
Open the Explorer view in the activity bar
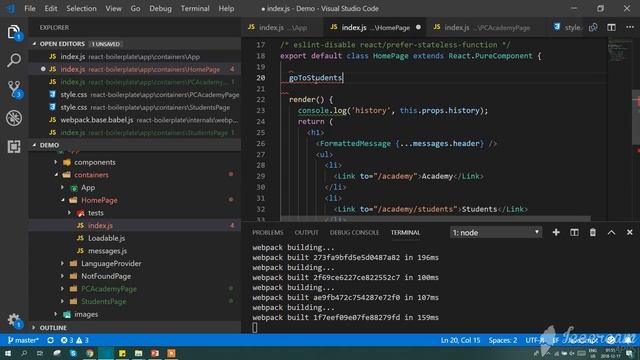point(14,32)
